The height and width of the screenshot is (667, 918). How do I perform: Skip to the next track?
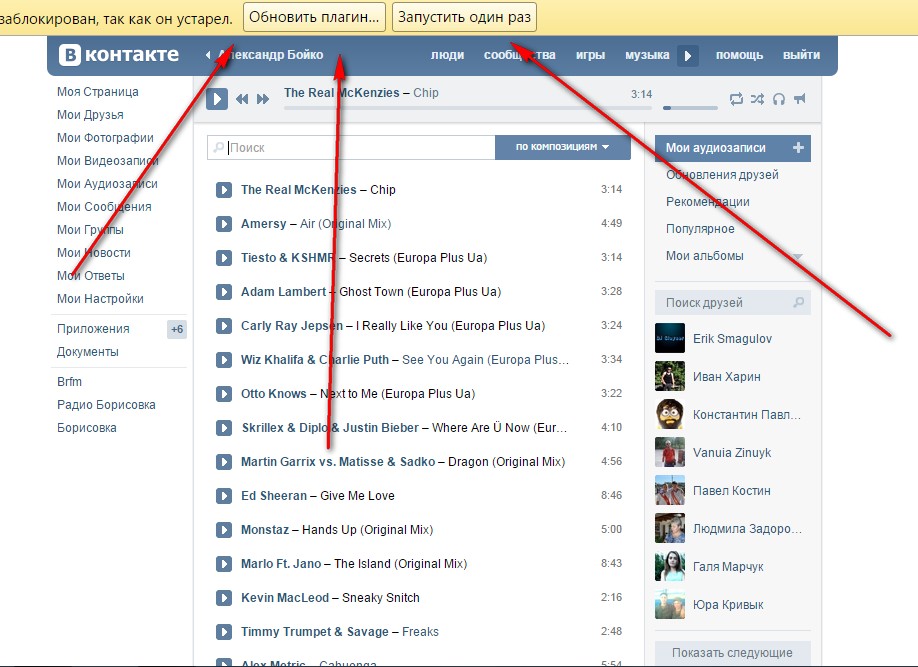pyautogui.click(x=263, y=99)
